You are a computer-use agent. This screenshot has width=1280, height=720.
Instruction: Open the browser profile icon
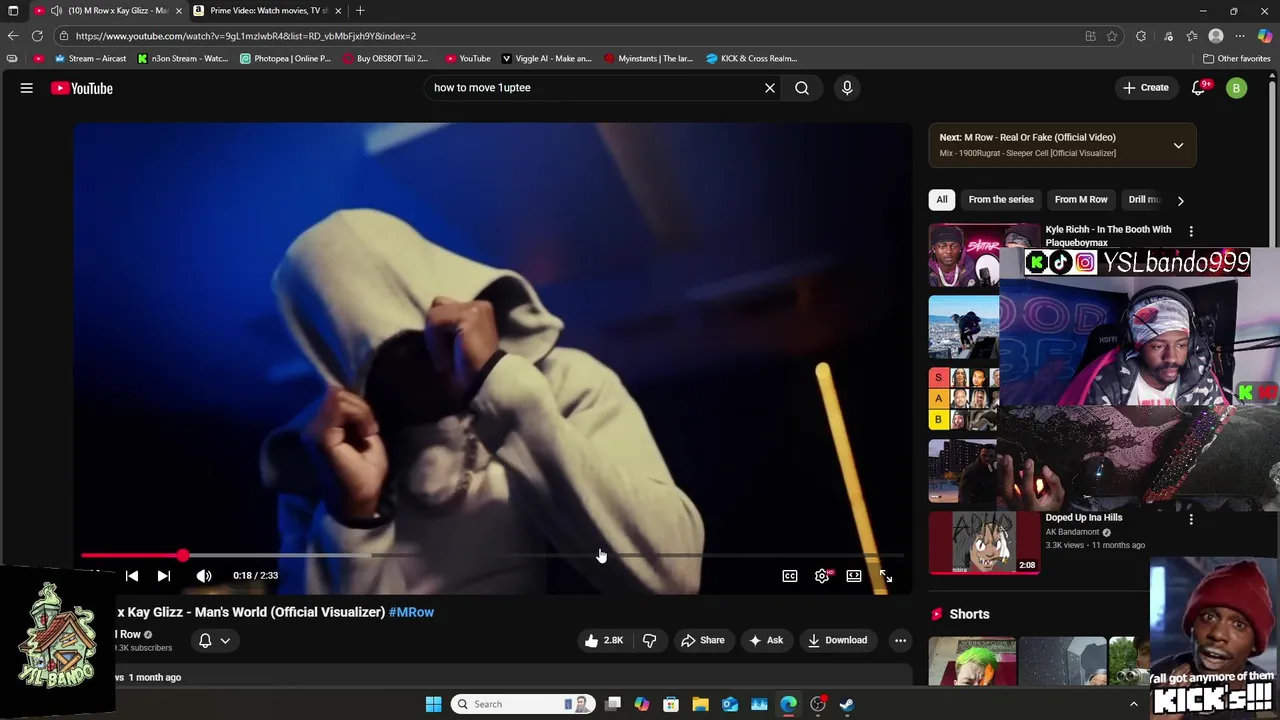pyautogui.click(x=1216, y=36)
